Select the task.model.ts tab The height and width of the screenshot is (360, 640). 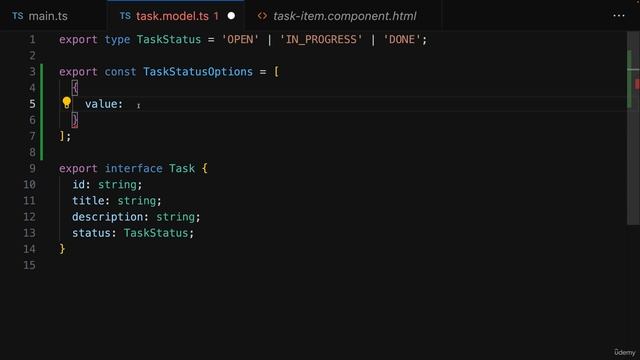coord(176,16)
